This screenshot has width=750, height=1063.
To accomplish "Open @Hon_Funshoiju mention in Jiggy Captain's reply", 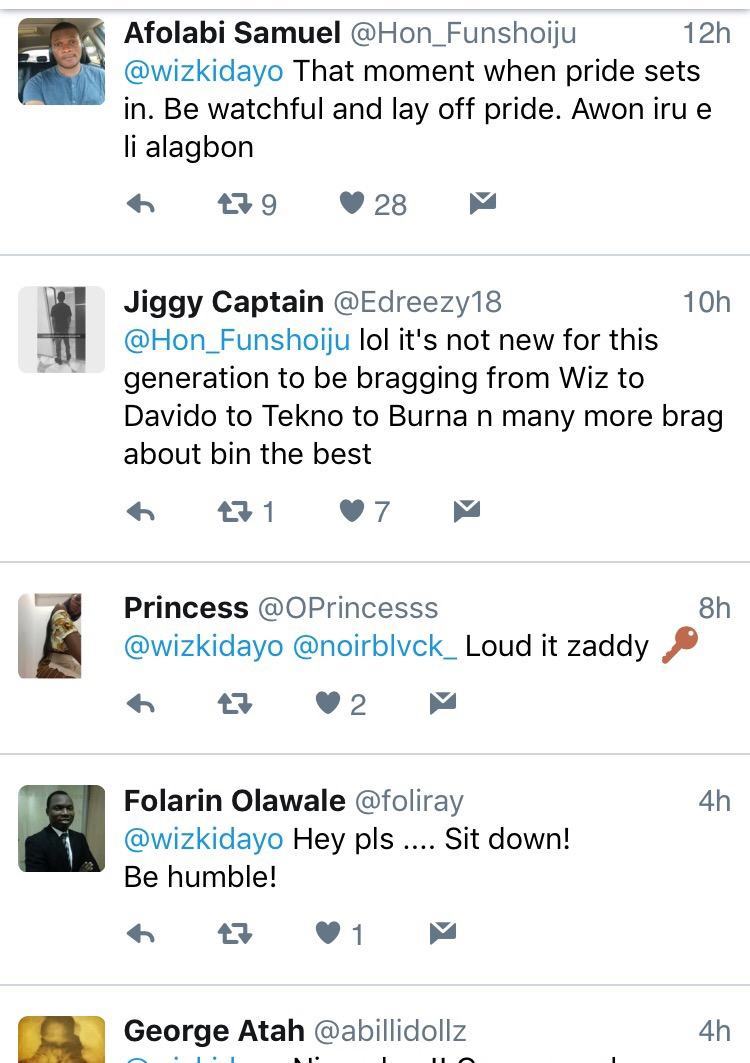I will (x=237, y=340).
